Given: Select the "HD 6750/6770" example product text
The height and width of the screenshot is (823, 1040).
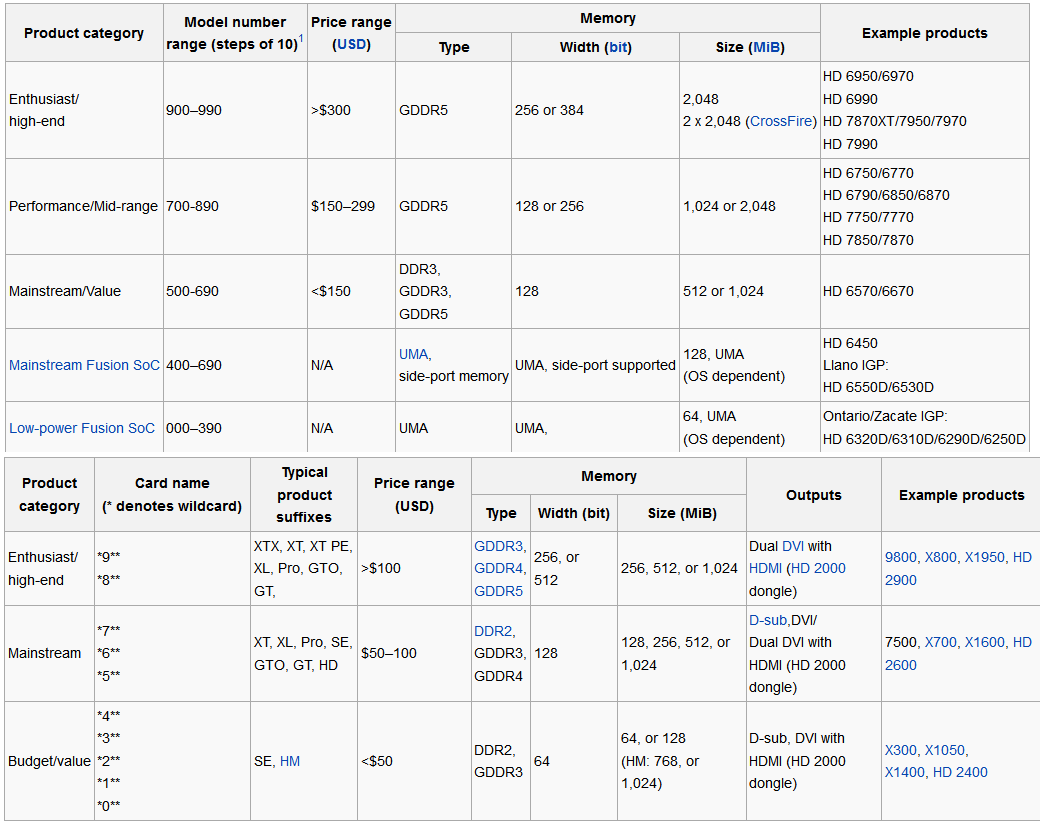Looking at the screenshot, I should pos(868,173).
